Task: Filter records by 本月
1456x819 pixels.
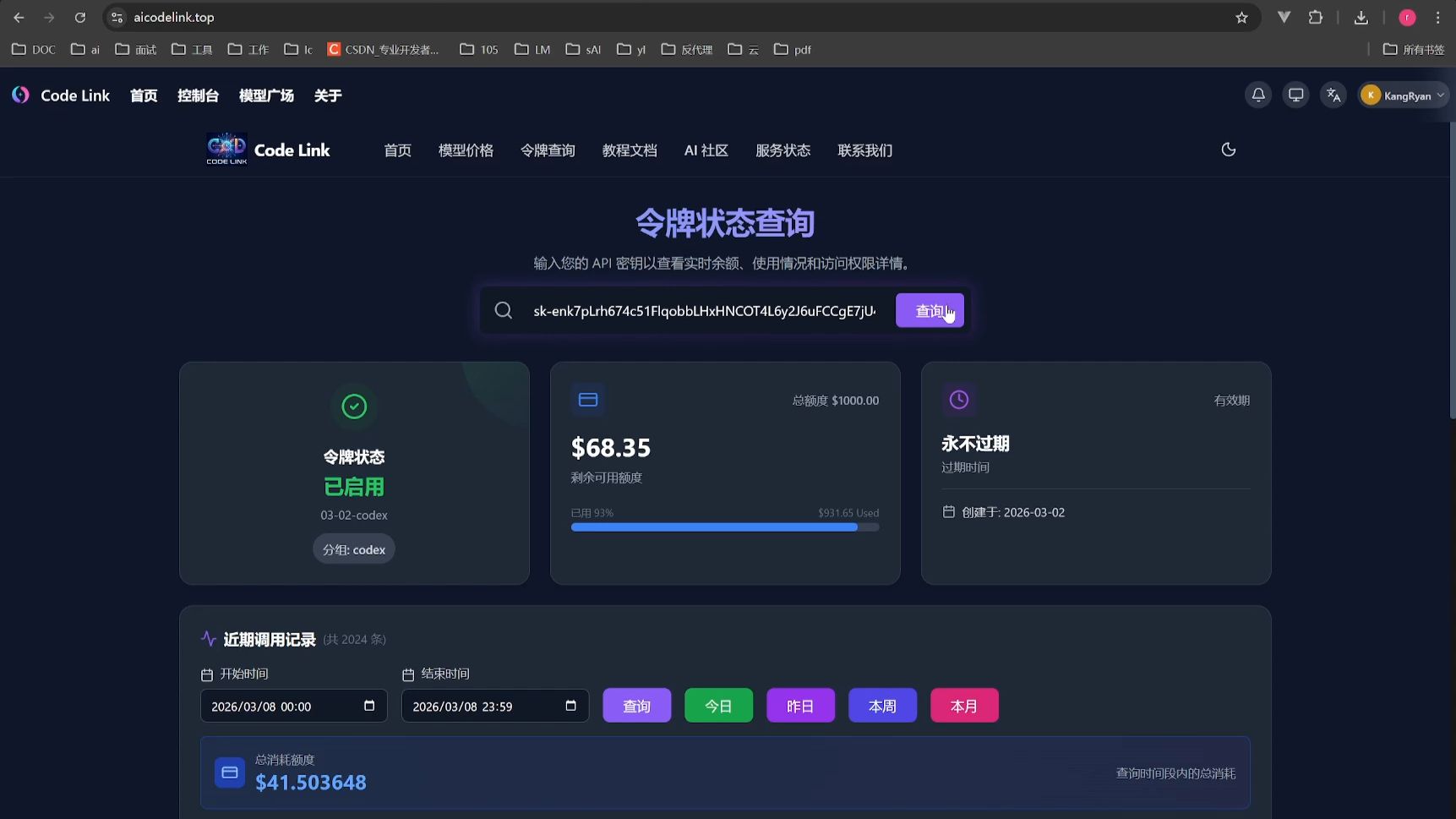Action: click(964, 706)
